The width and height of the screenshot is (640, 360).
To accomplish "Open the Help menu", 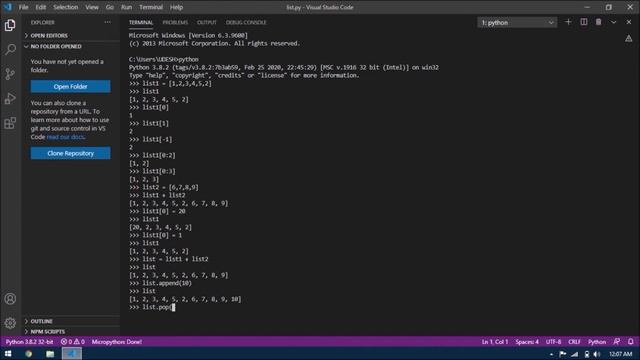I will (x=176, y=7).
